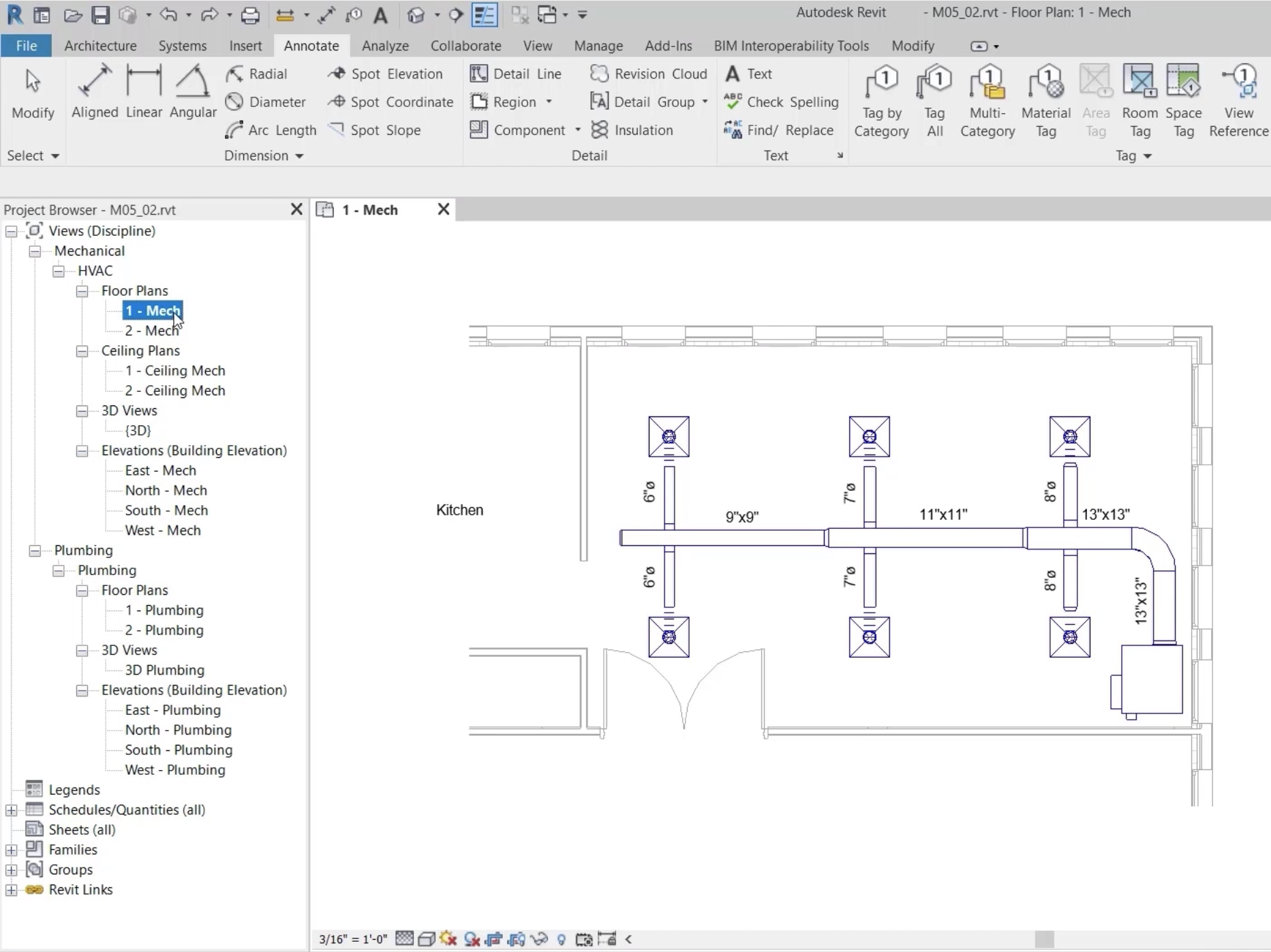This screenshot has width=1271, height=952.
Task: Open the 2 - Mech floor plan
Action: pos(152,331)
